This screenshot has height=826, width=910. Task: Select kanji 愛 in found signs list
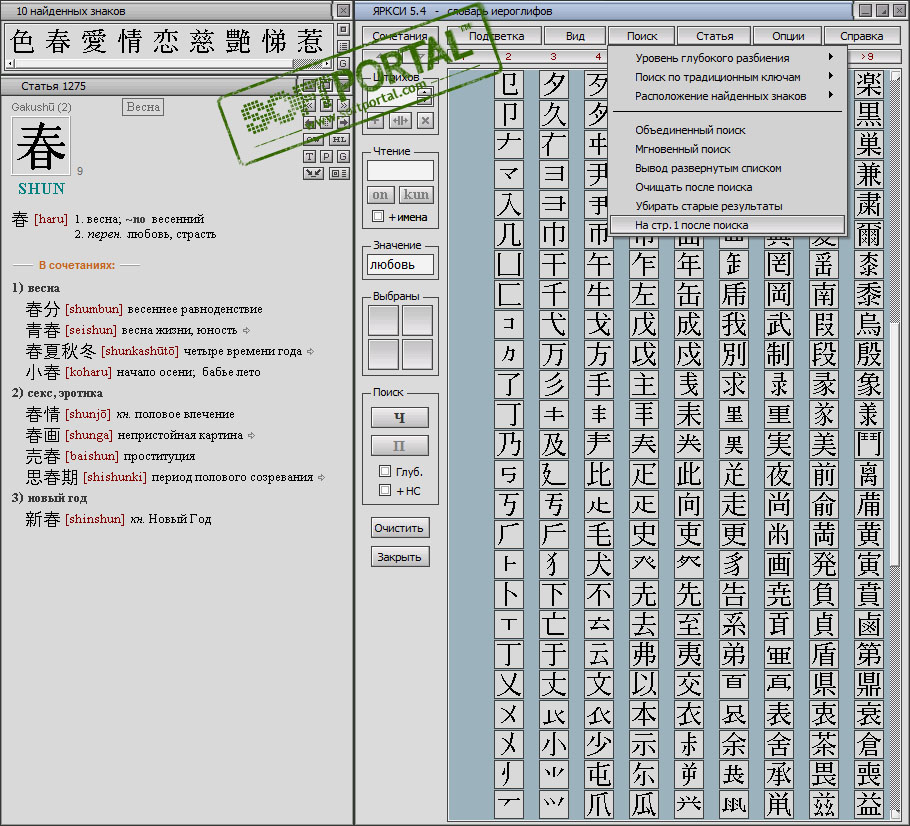tap(94, 41)
